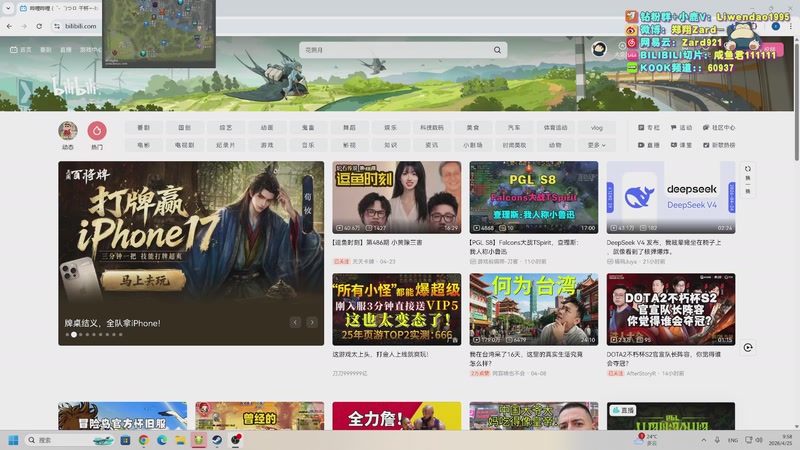Open the 活动 shortcut
Image resolution: width=800 pixels, height=450 pixels.
681,128
